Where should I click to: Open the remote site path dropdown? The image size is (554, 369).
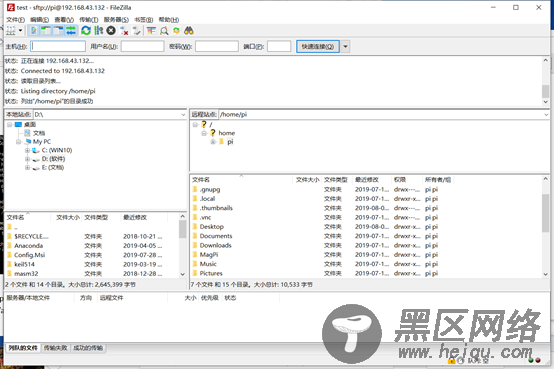click(x=546, y=115)
